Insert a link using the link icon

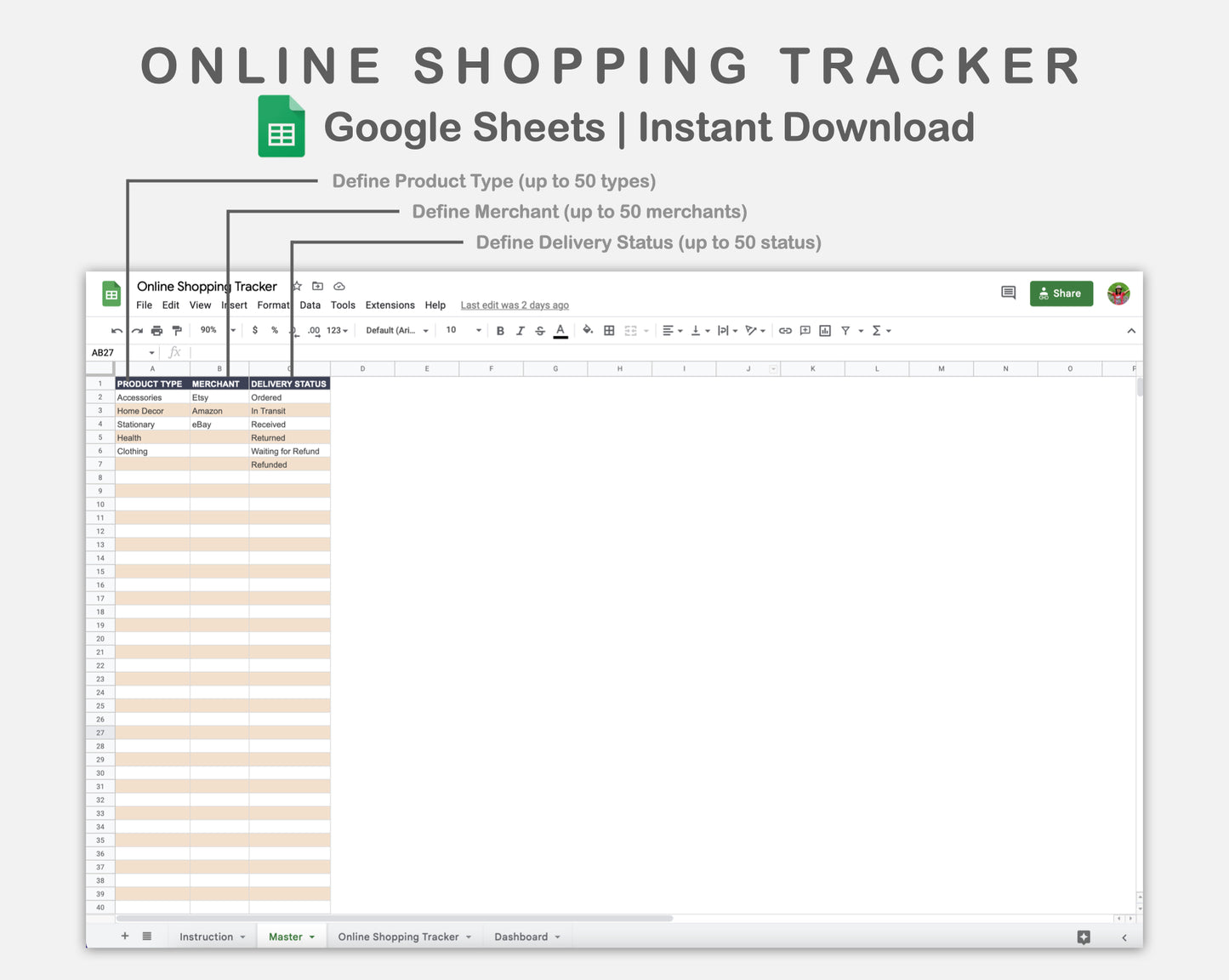[785, 331]
